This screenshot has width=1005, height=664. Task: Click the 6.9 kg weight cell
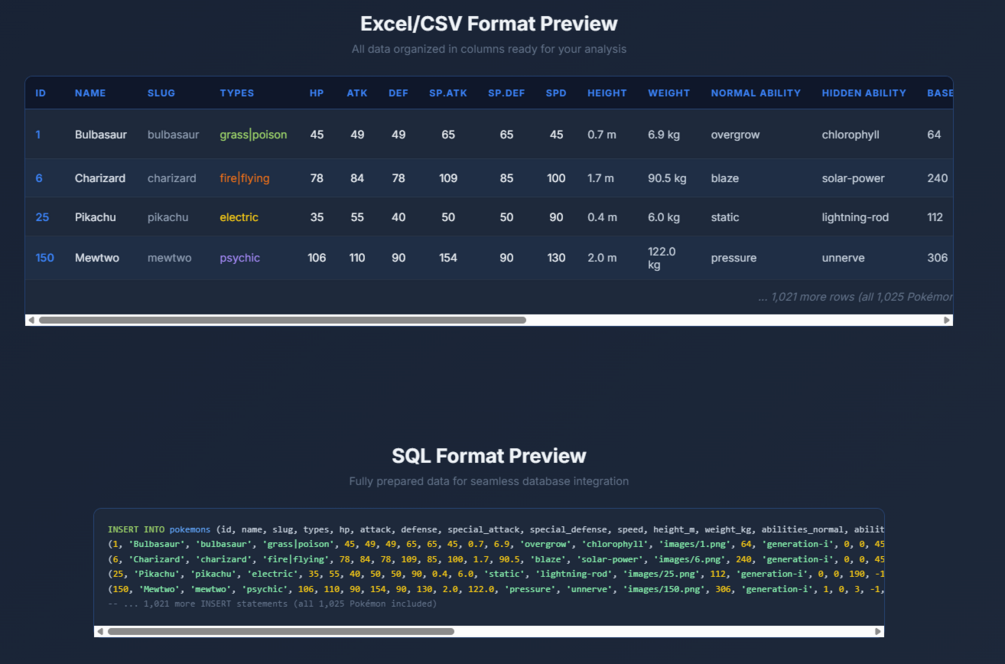663,135
